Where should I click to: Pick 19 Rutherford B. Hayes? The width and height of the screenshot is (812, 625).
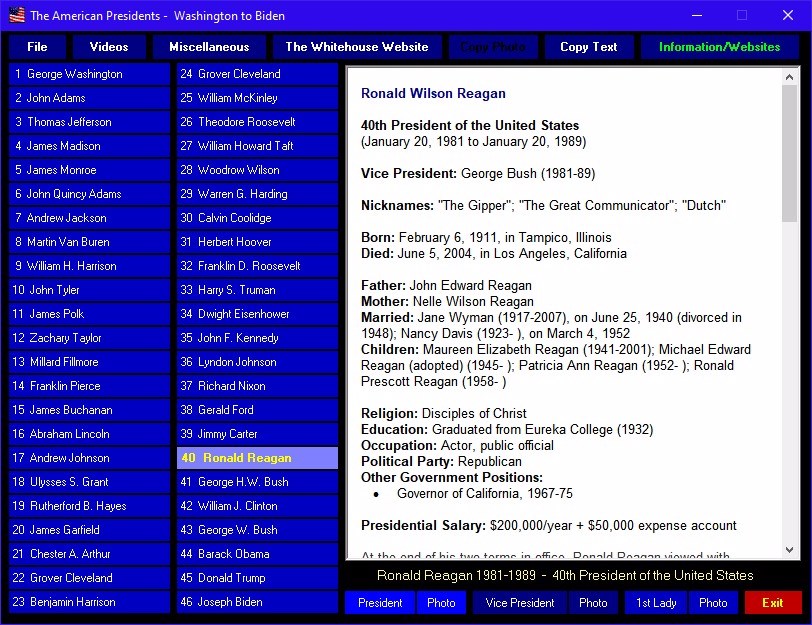pos(90,506)
